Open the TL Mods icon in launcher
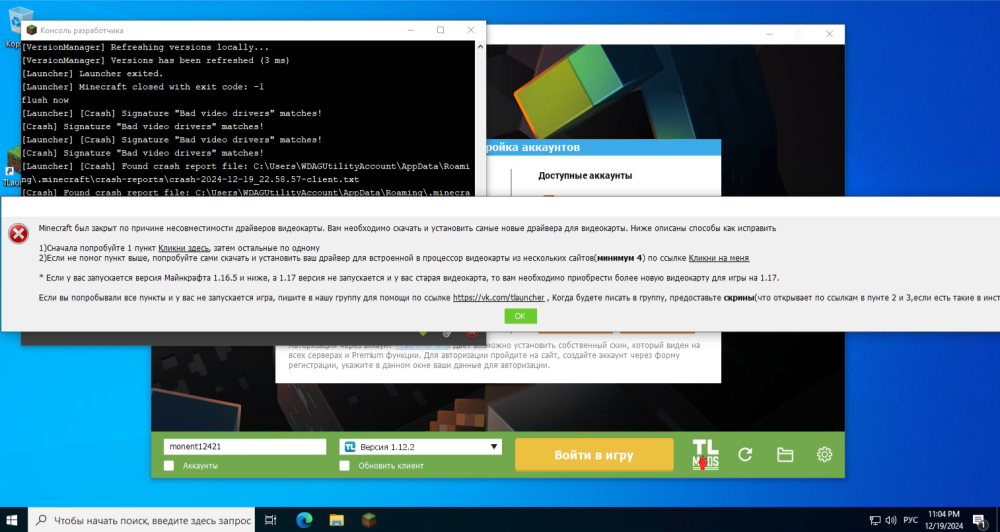Viewport: 1000px width, 532px height. pyautogui.click(x=705, y=455)
